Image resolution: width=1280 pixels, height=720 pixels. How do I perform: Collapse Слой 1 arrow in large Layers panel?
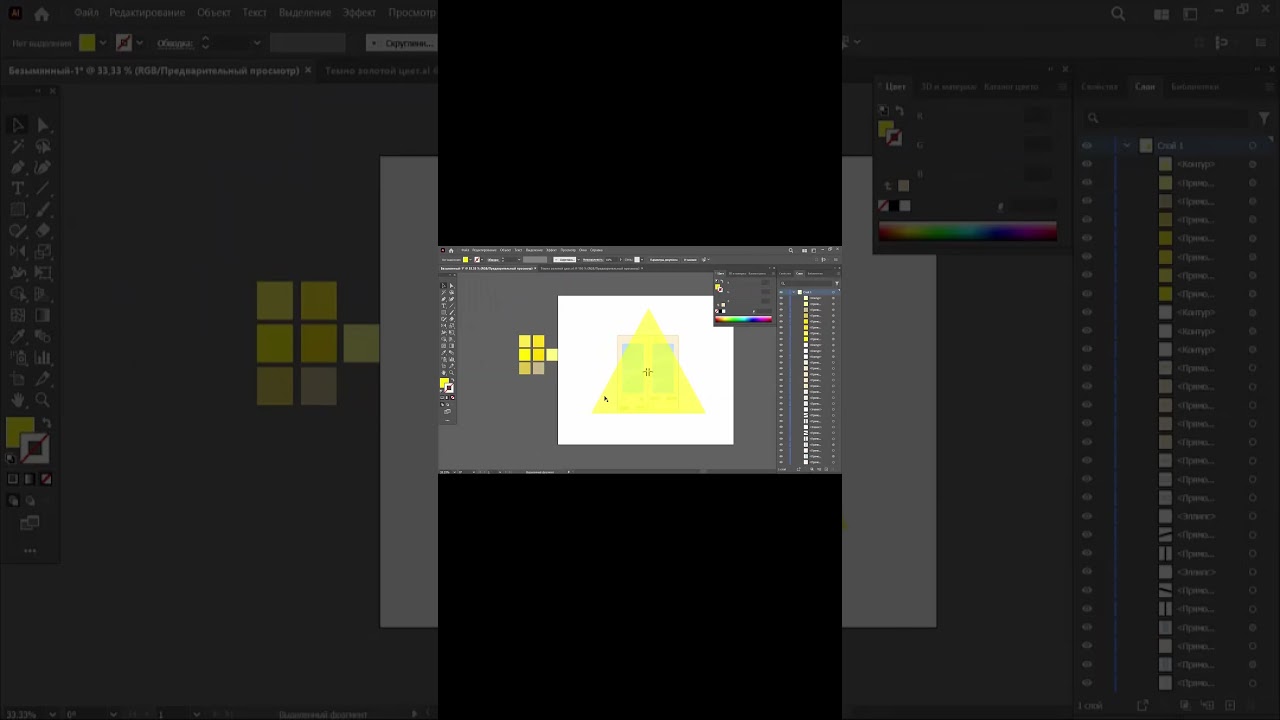click(1127, 146)
